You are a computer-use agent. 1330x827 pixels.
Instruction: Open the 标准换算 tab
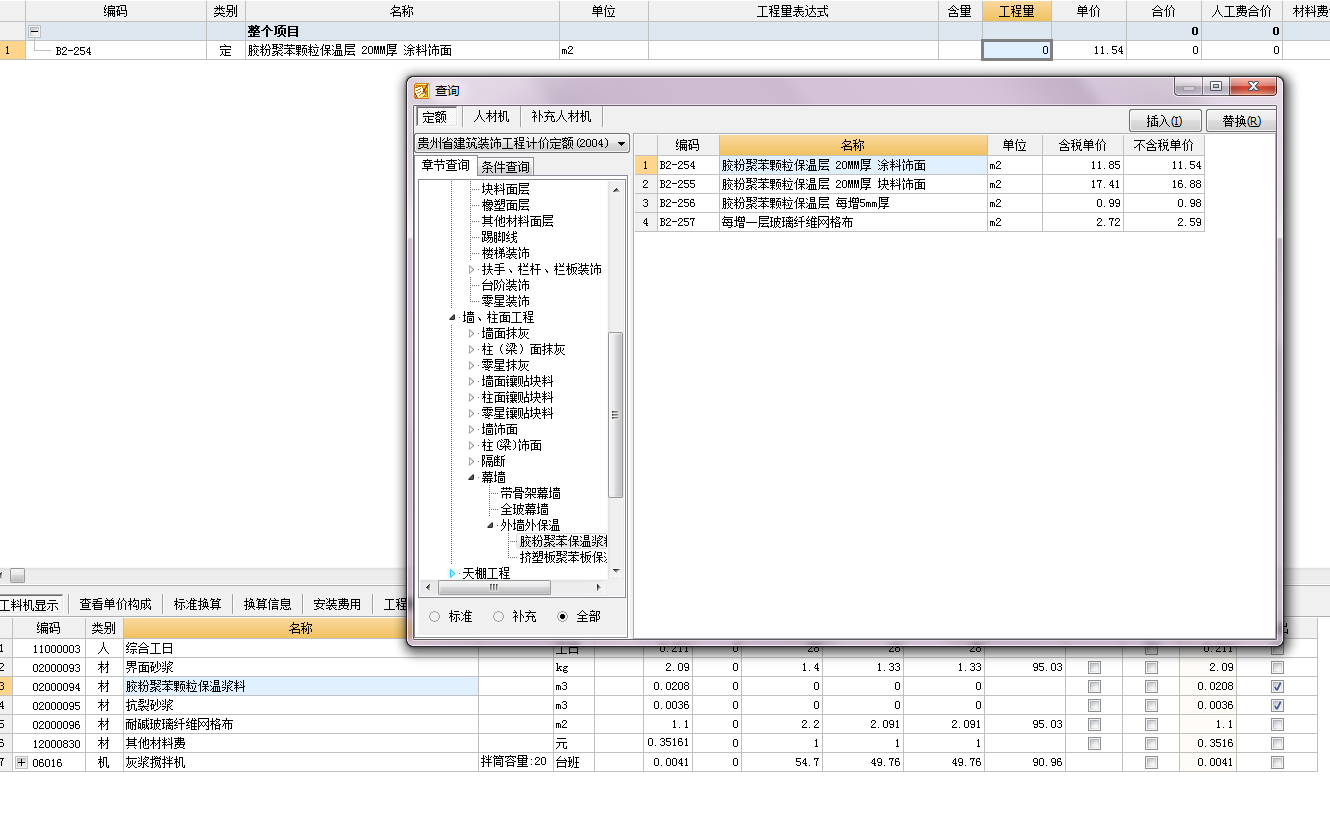click(x=197, y=604)
